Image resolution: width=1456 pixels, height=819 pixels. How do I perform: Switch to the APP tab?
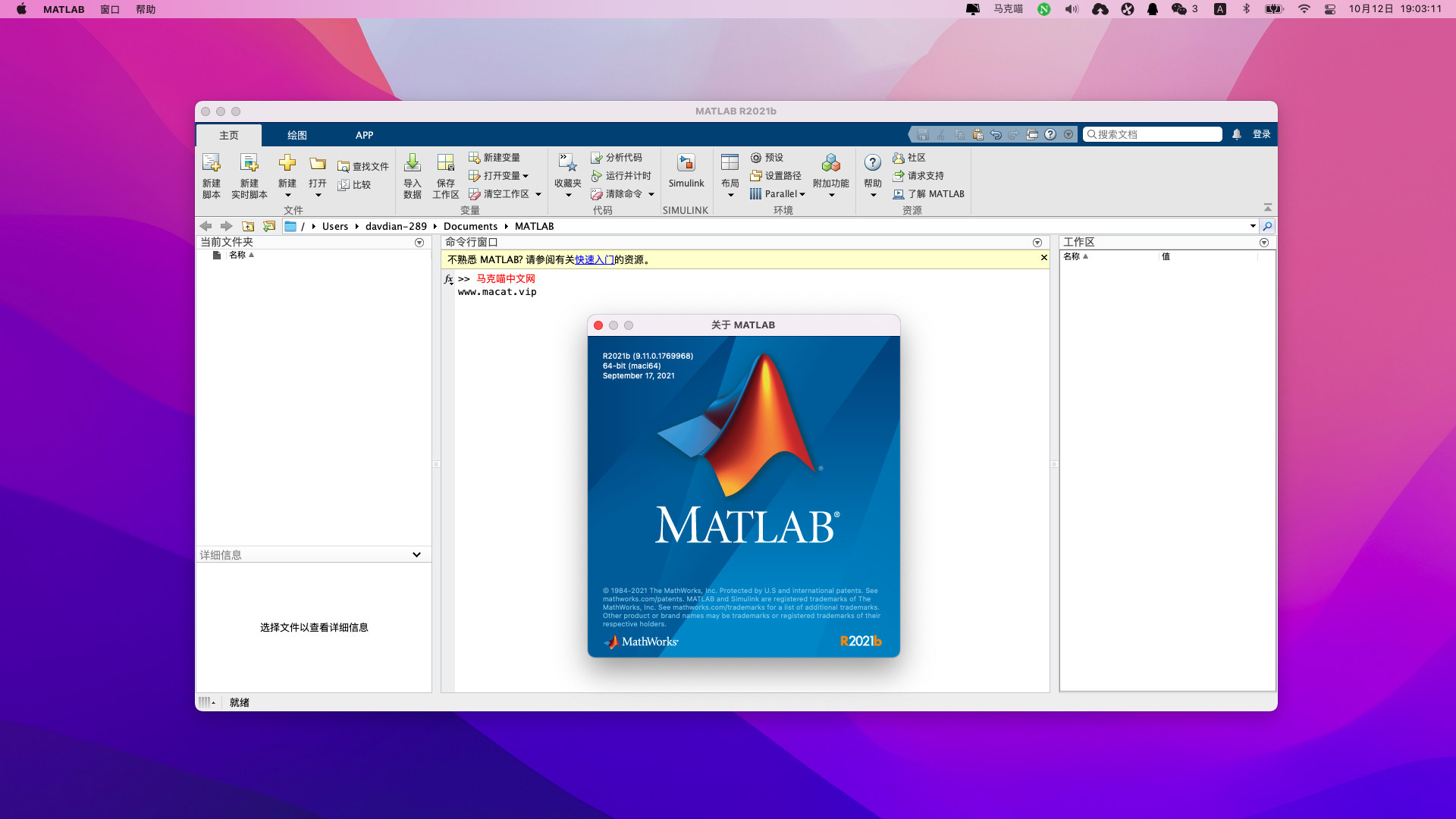coord(364,135)
